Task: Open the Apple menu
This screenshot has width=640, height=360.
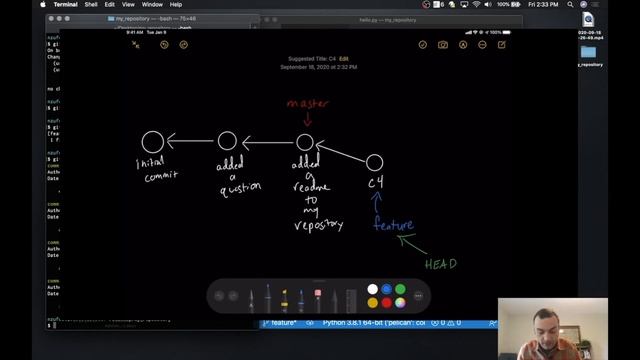Action: click(x=43, y=4)
